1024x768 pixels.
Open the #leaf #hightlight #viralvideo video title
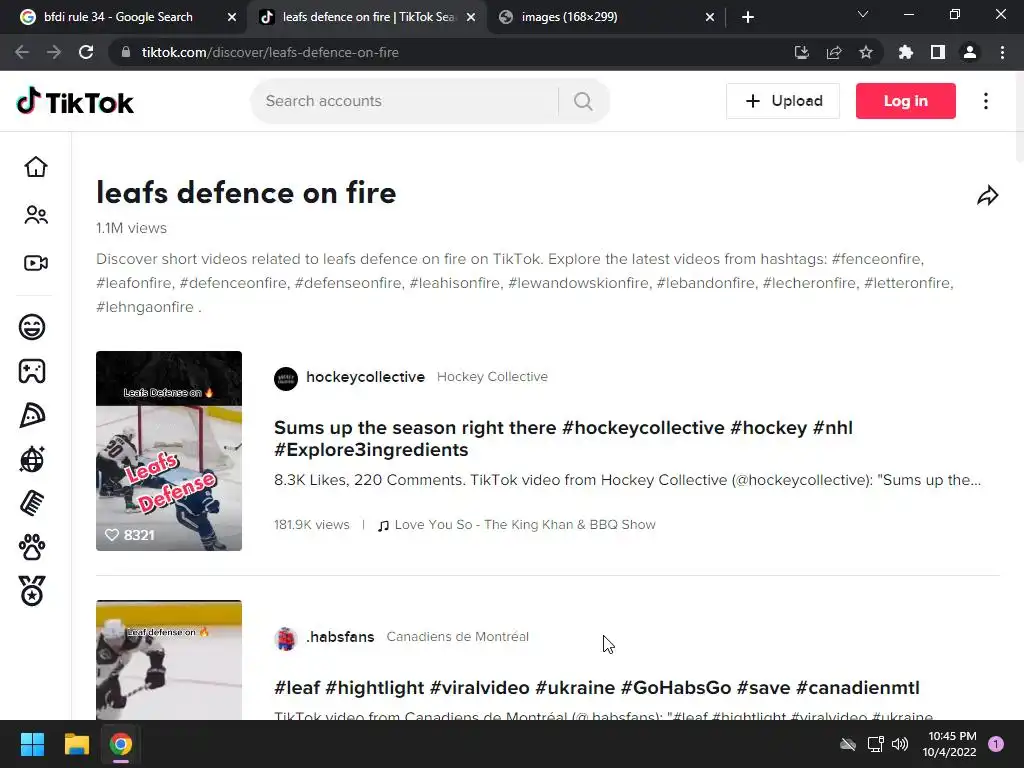click(x=596, y=688)
